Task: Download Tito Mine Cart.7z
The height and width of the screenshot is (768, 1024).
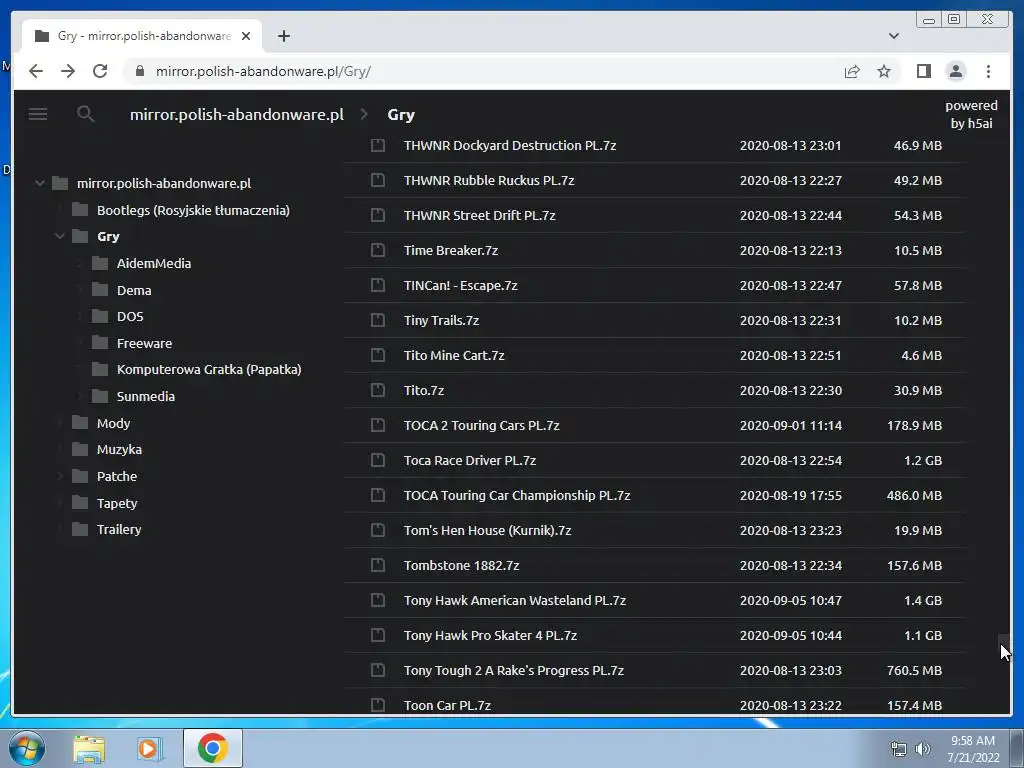Action: [x=454, y=355]
